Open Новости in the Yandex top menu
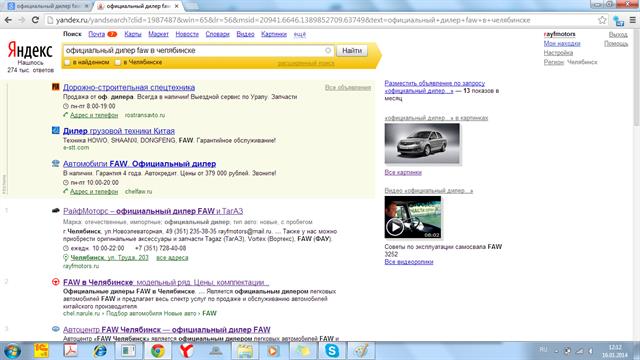 (x=187, y=34)
